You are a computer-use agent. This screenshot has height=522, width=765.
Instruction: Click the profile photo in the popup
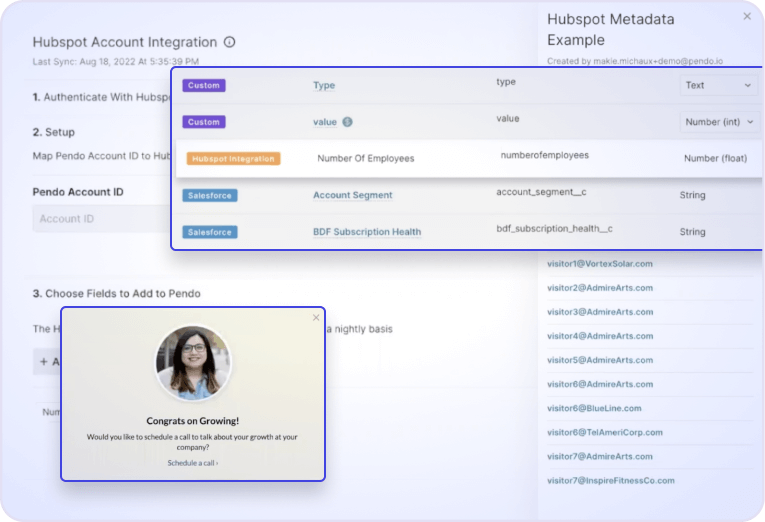(193, 363)
